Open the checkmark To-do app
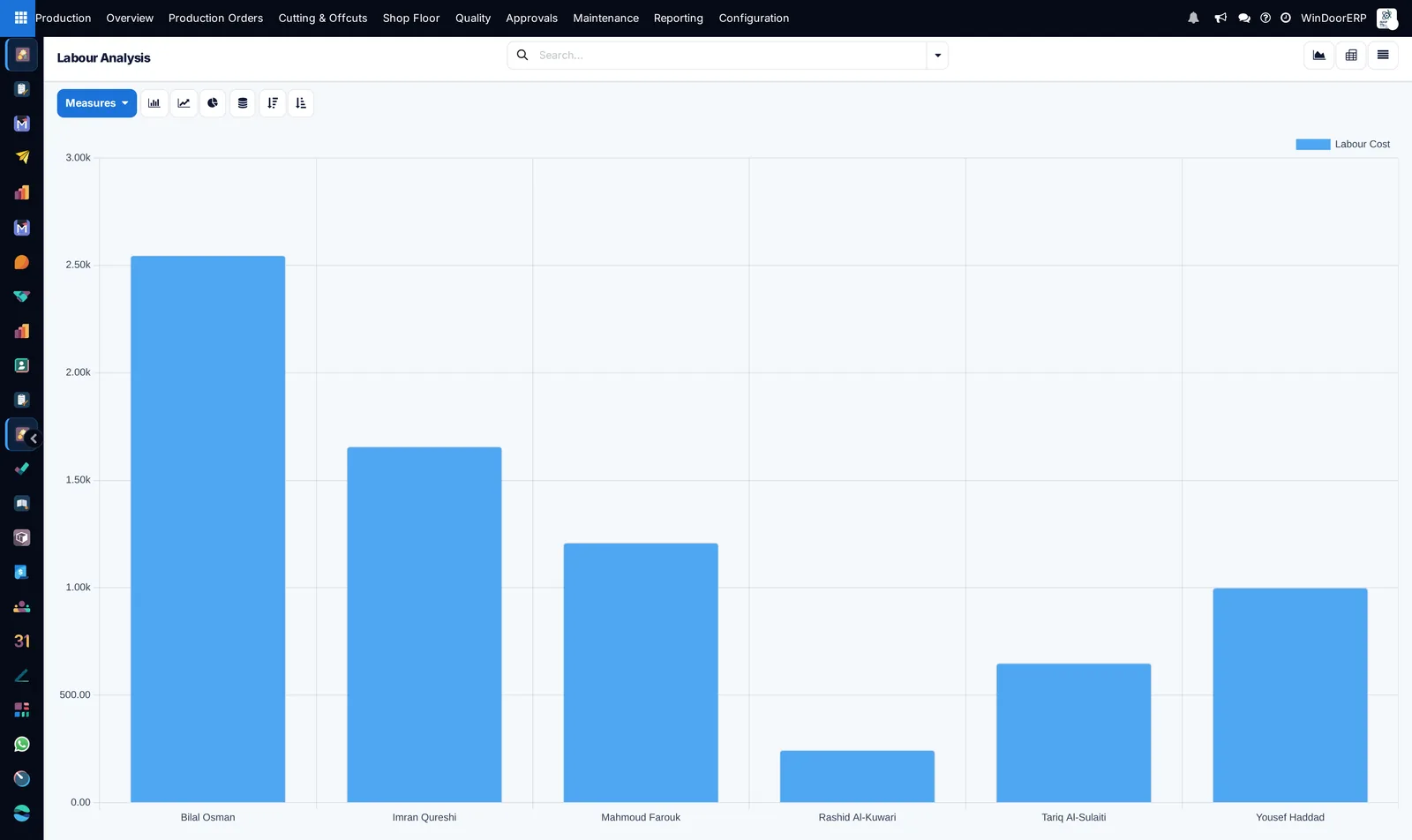 (22, 469)
